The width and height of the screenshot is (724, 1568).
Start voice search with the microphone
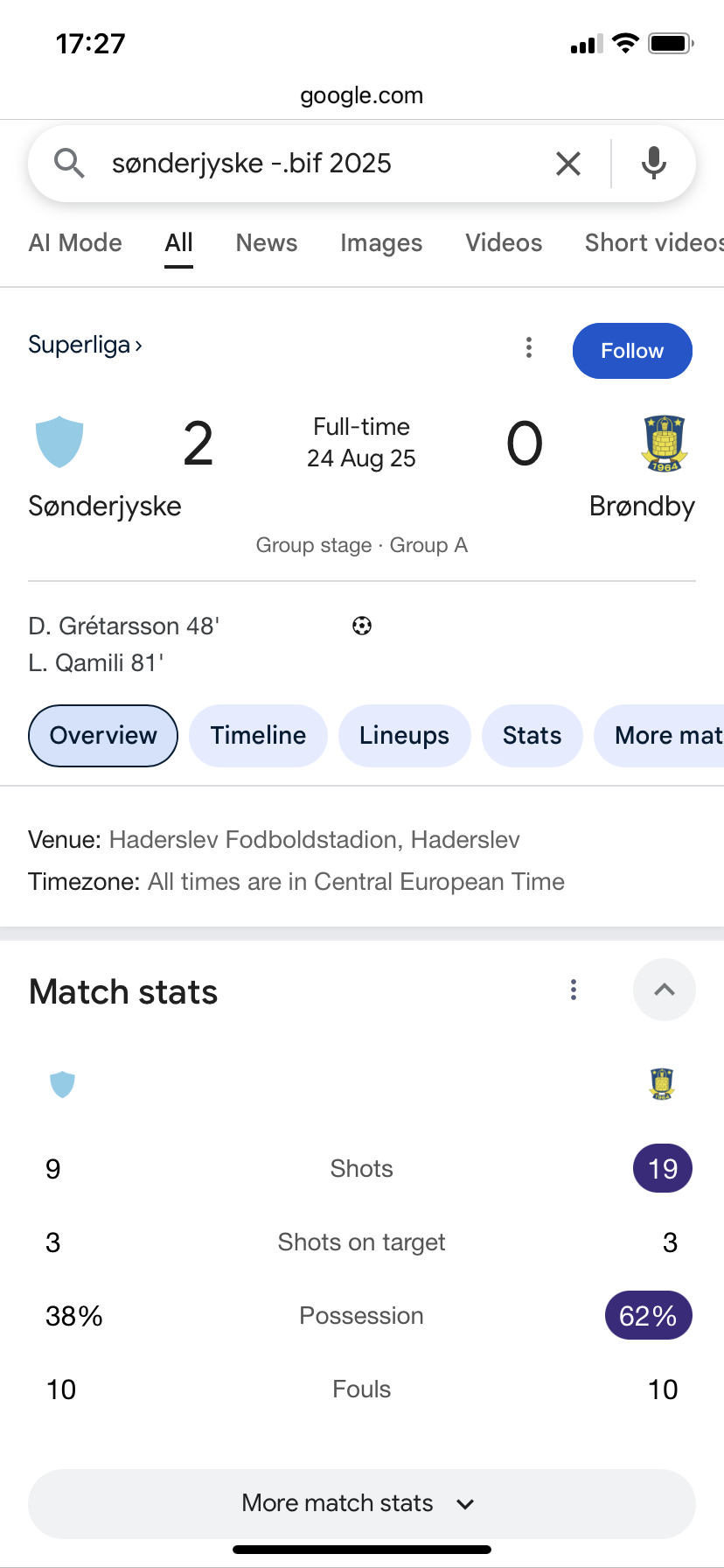click(654, 164)
